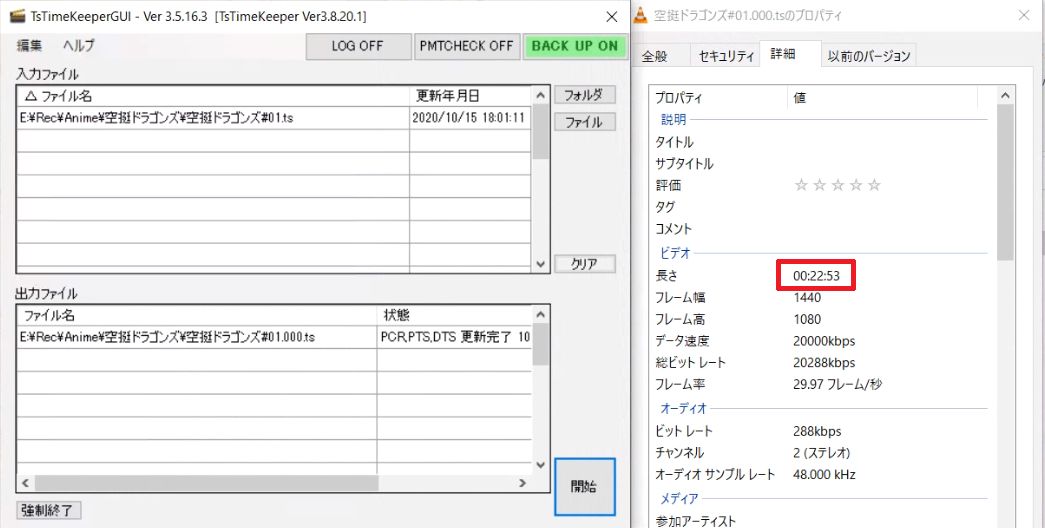Click the フレーム幅 value 1440
The height and width of the screenshot is (528, 1045).
pos(807,297)
